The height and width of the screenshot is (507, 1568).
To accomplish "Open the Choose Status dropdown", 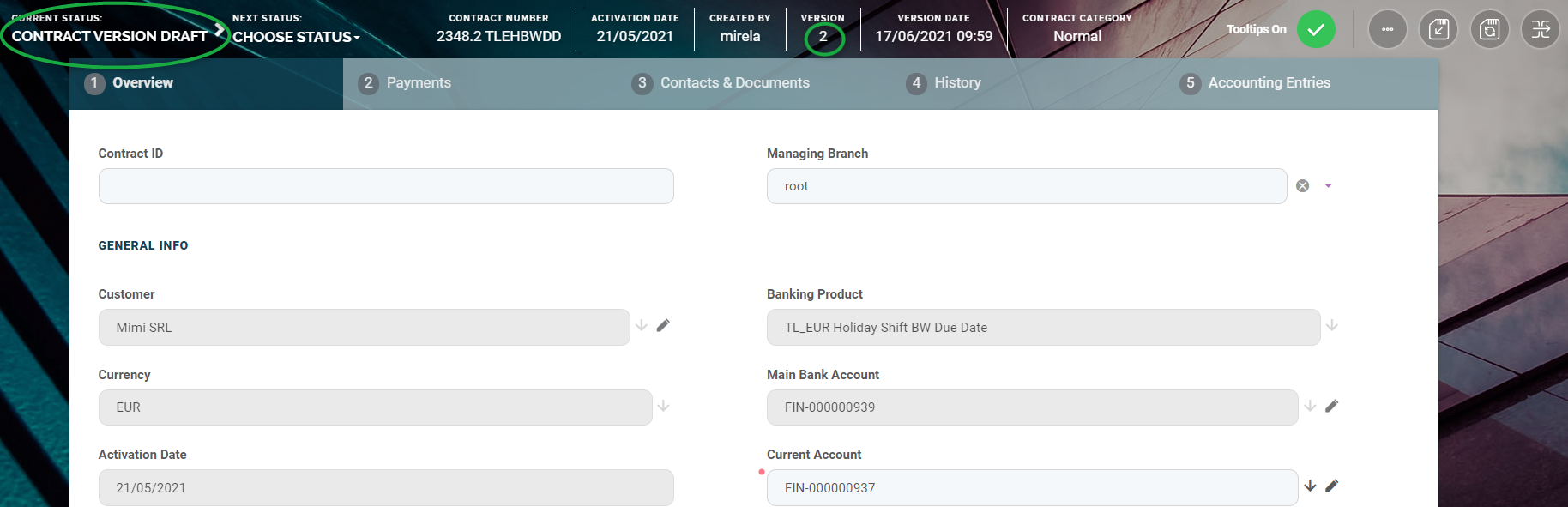I will point(296,37).
